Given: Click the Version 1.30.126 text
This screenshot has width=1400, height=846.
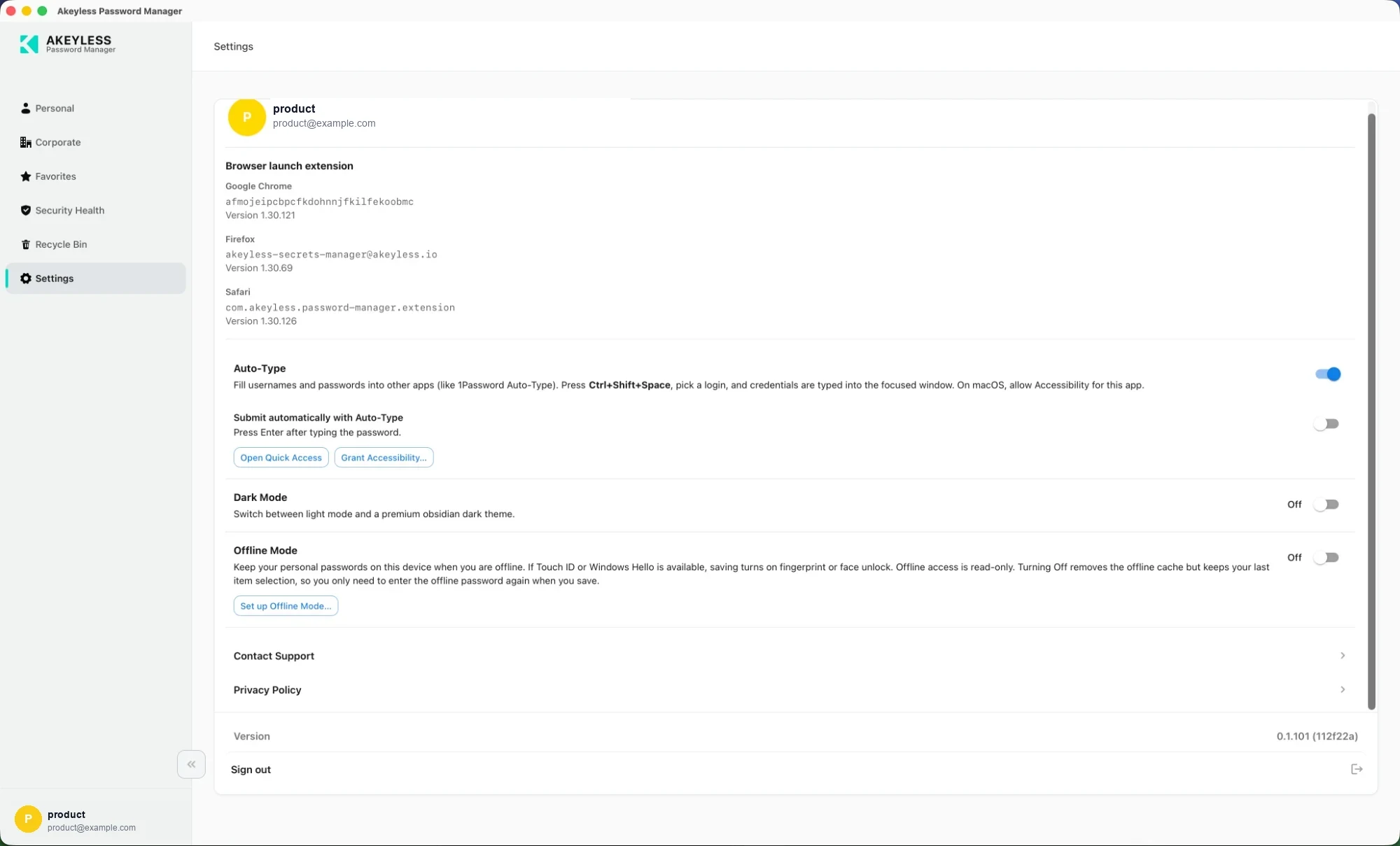Looking at the screenshot, I should (x=261, y=321).
